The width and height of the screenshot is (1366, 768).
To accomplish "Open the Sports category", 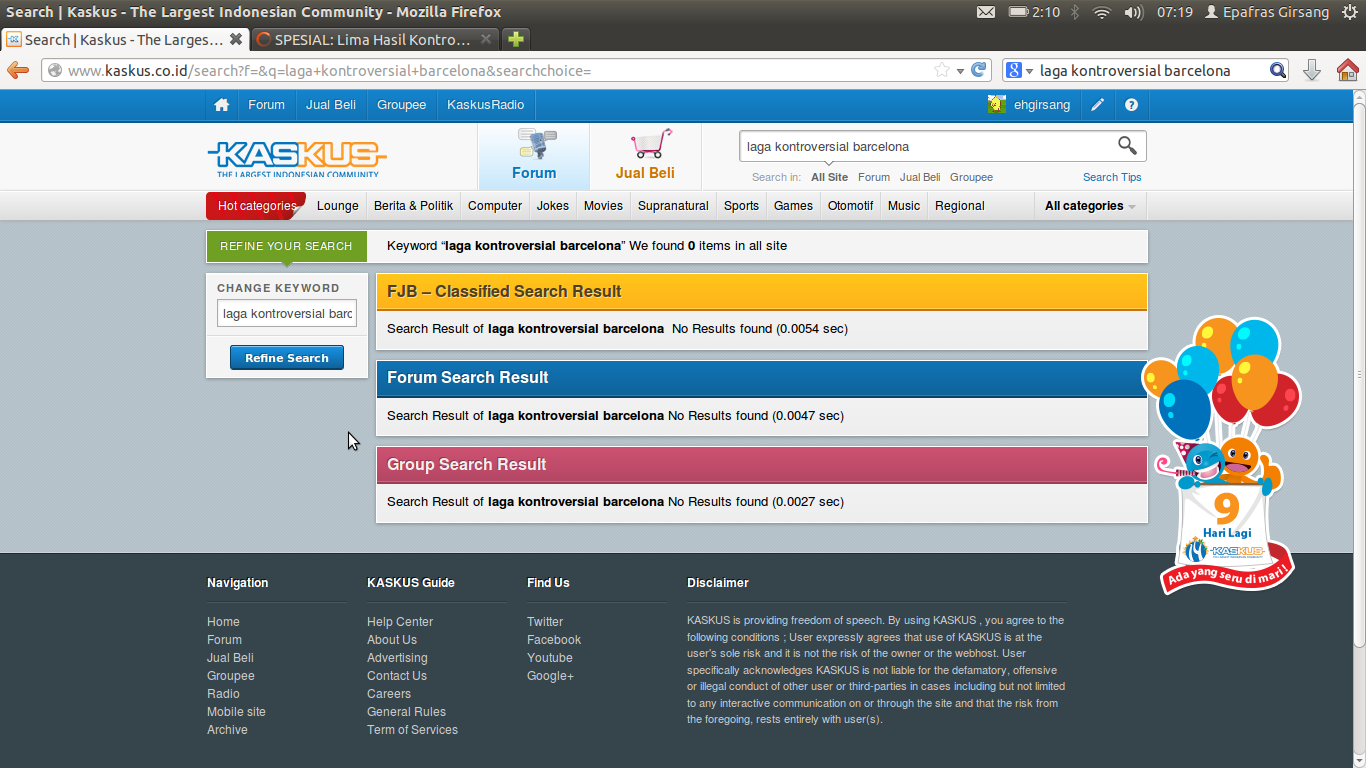I will click(741, 206).
